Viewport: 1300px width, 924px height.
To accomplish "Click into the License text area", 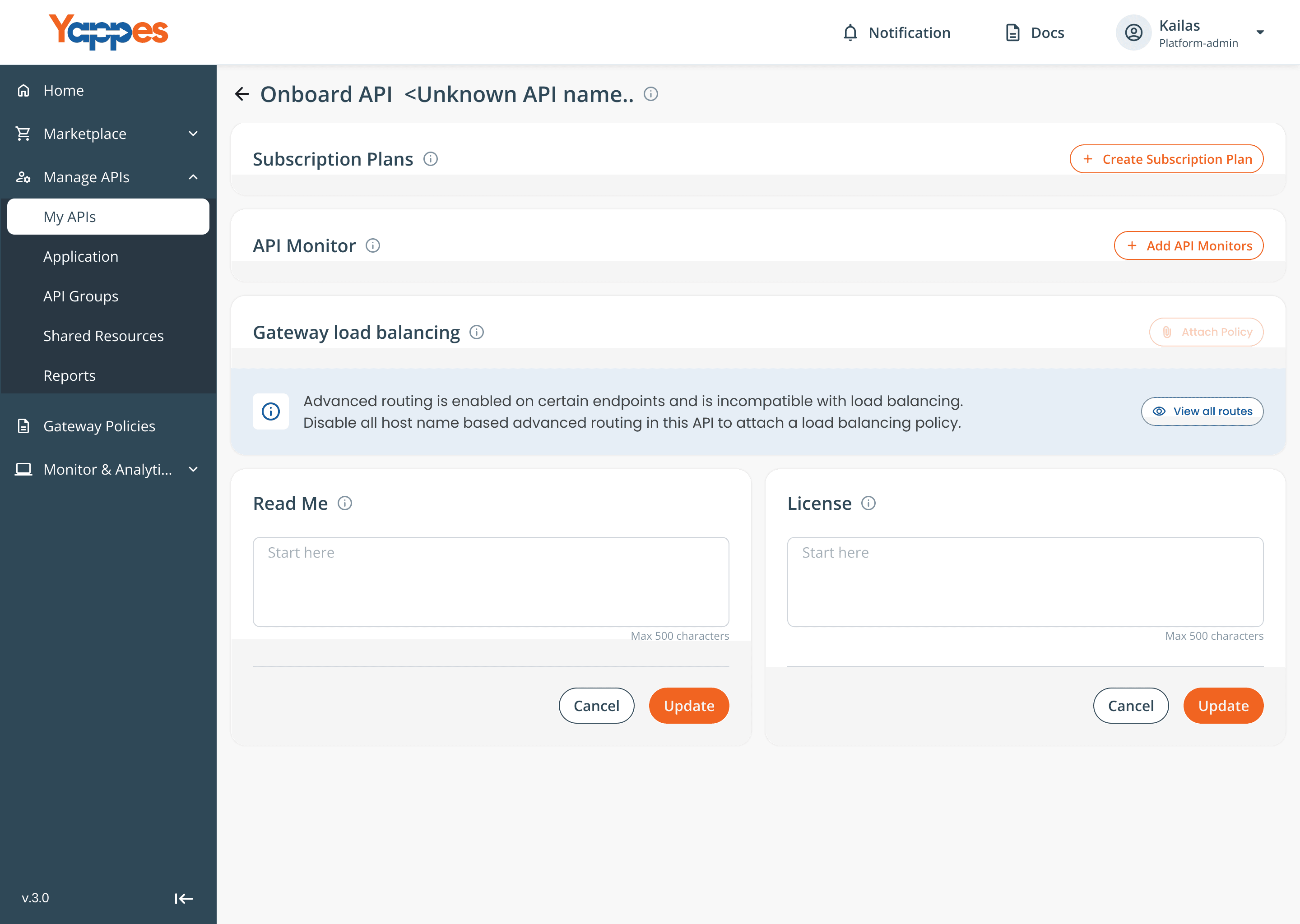I will click(x=1025, y=582).
